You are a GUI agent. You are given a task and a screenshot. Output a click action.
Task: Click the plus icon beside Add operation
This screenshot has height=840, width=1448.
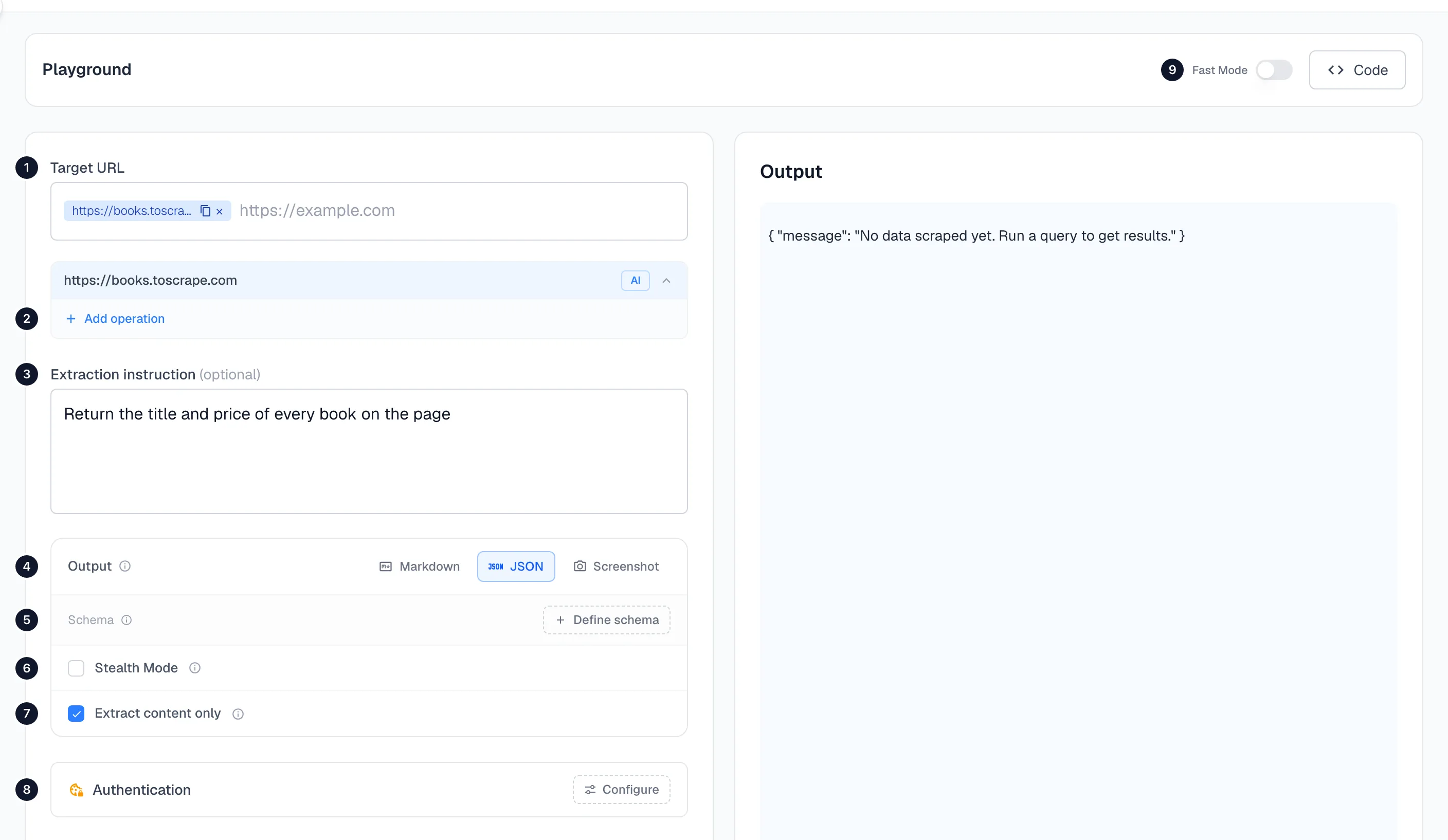tap(70, 318)
